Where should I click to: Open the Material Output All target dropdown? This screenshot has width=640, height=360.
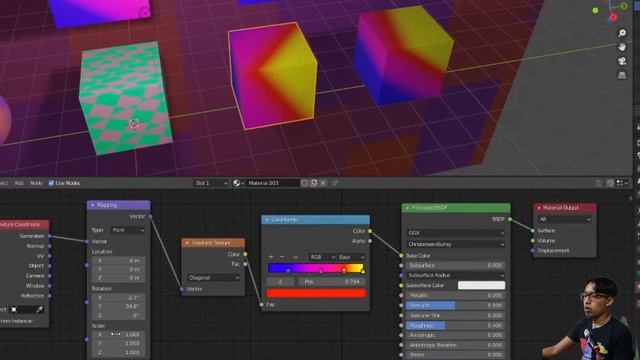[x=565, y=220]
